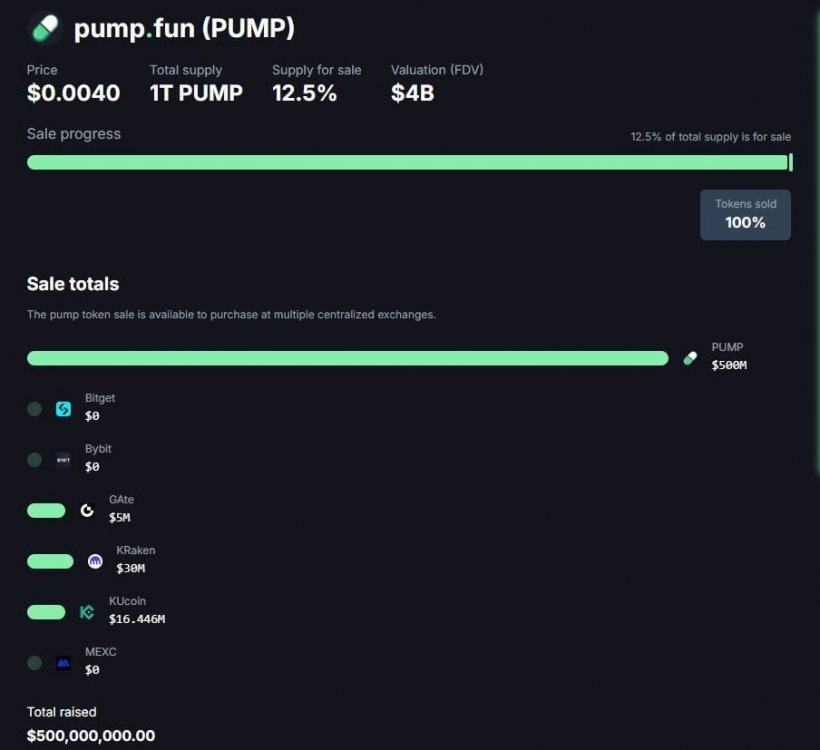Click the PUMP sale totals bar
820x750 pixels.
tap(347, 358)
